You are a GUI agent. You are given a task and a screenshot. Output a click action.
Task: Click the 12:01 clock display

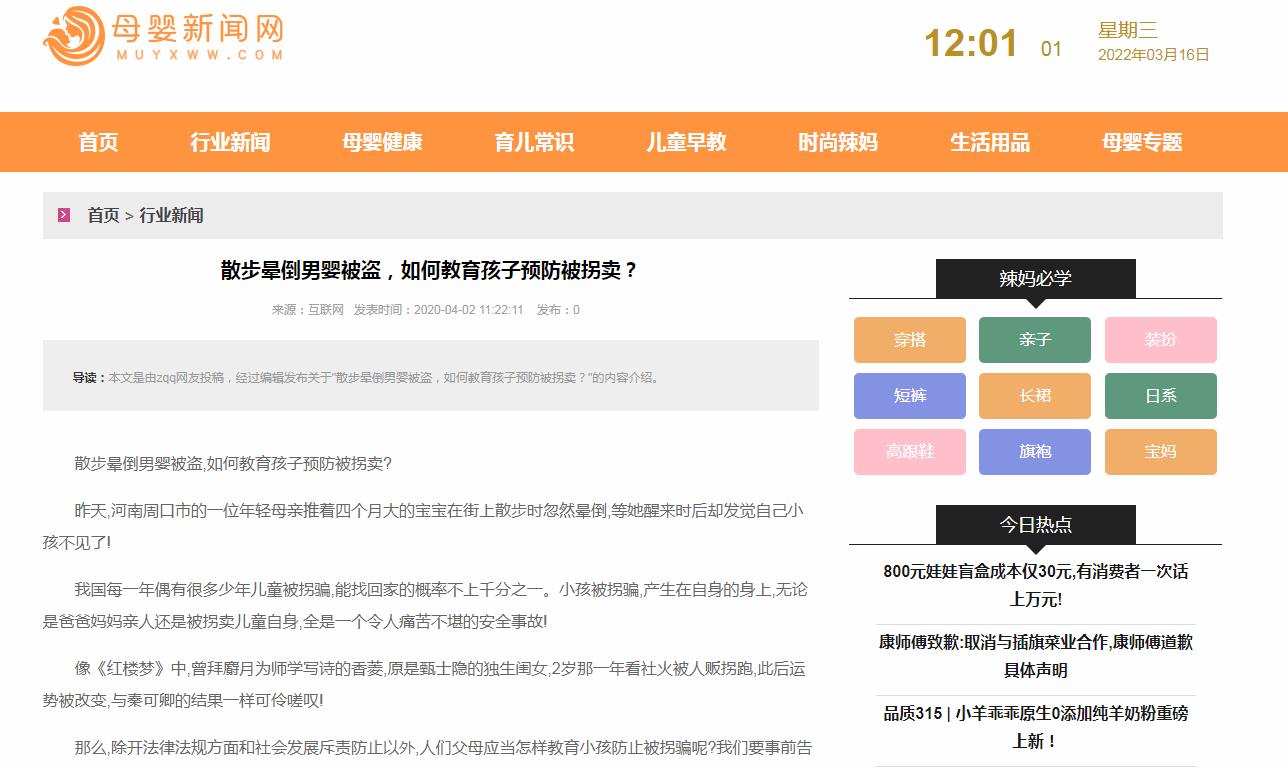970,44
